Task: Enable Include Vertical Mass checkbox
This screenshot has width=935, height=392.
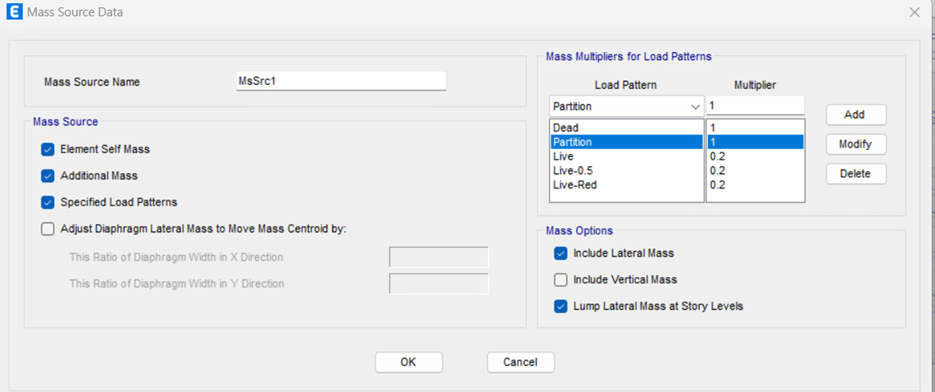Action: point(561,279)
